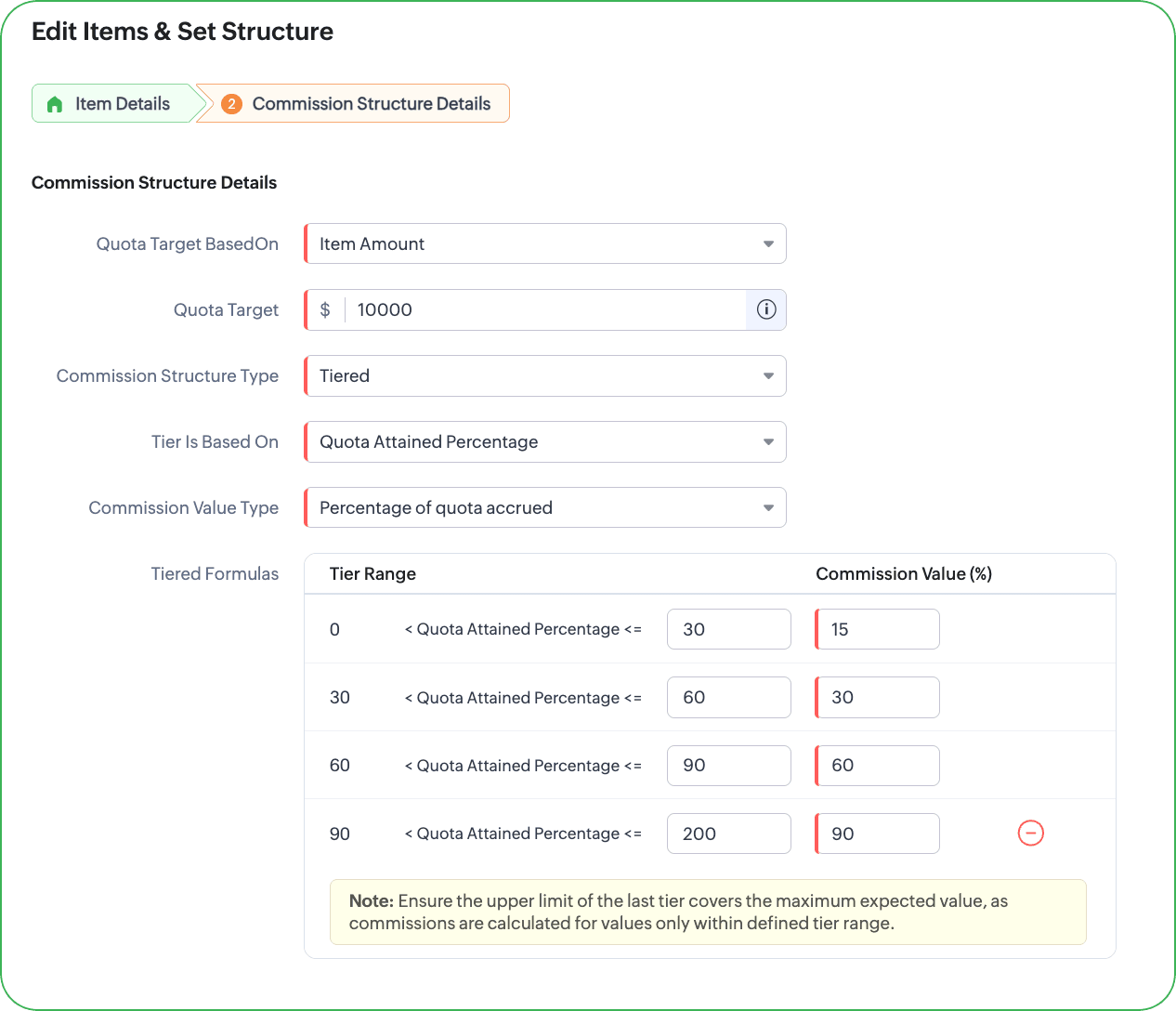The height and width of the screenshot is (1011, 1176).
Task: Open the Quota Target BasedOn dropdown
Action: pos(545,243)
